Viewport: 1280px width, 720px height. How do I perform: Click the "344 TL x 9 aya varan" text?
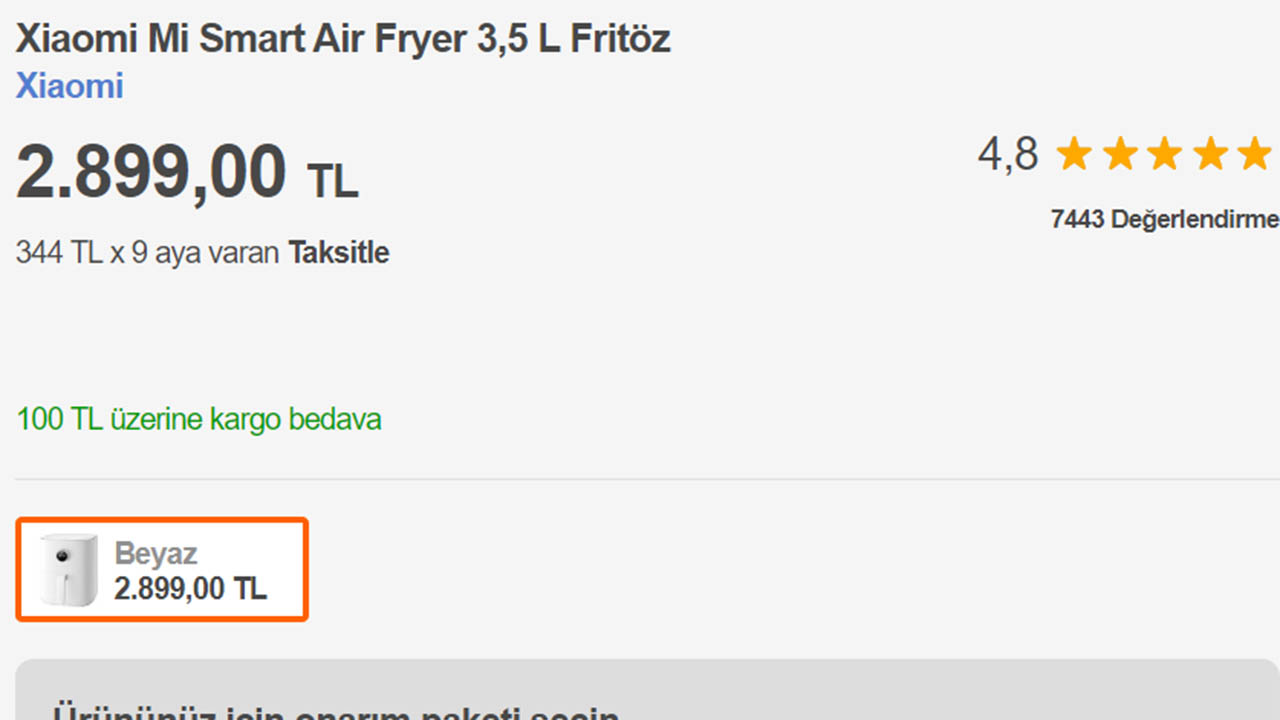147,253
